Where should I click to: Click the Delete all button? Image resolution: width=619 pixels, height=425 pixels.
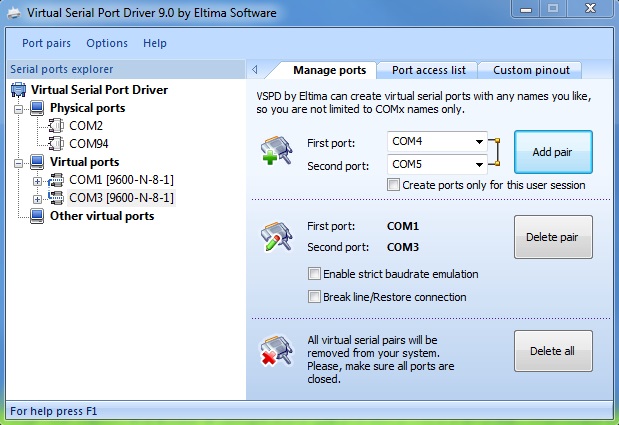pyautogui.click(x=553, y=351)
